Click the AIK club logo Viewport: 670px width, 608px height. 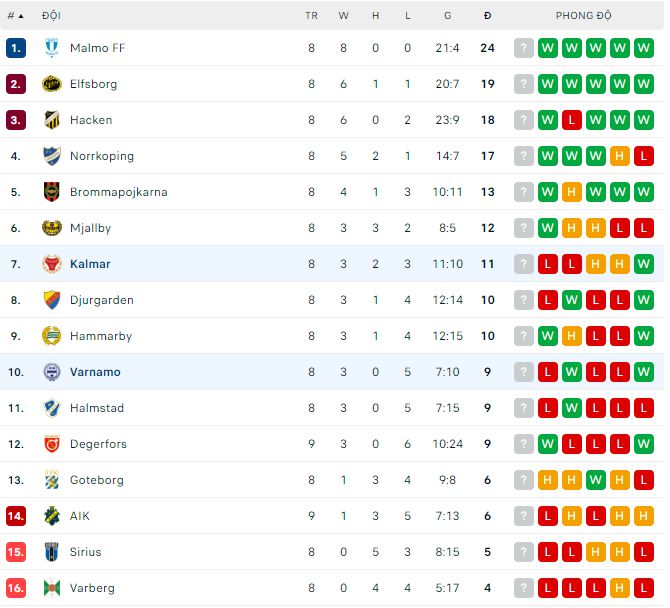tap(52, 516)
